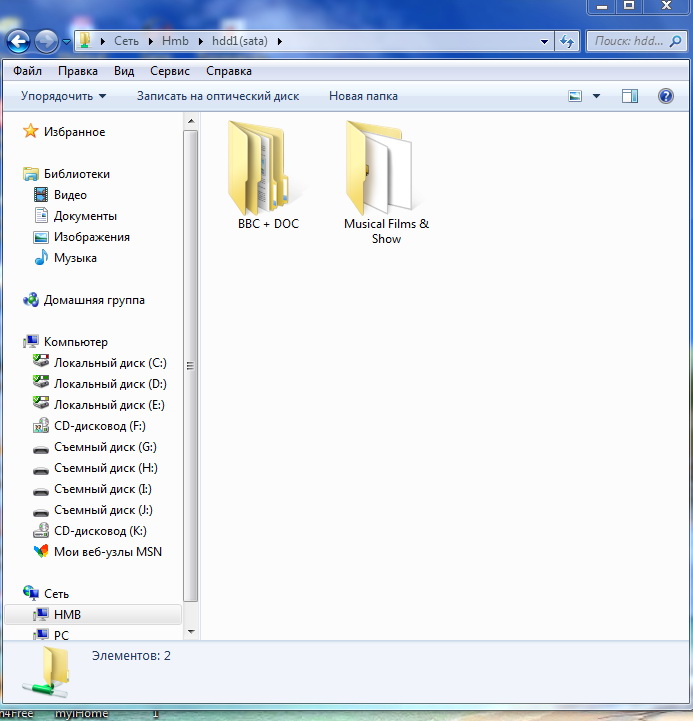This screenshot has height=721, width=693.
Task: Click navigation pane scroll up arrow
Action: pyautogui.click(x=191, y=121)
